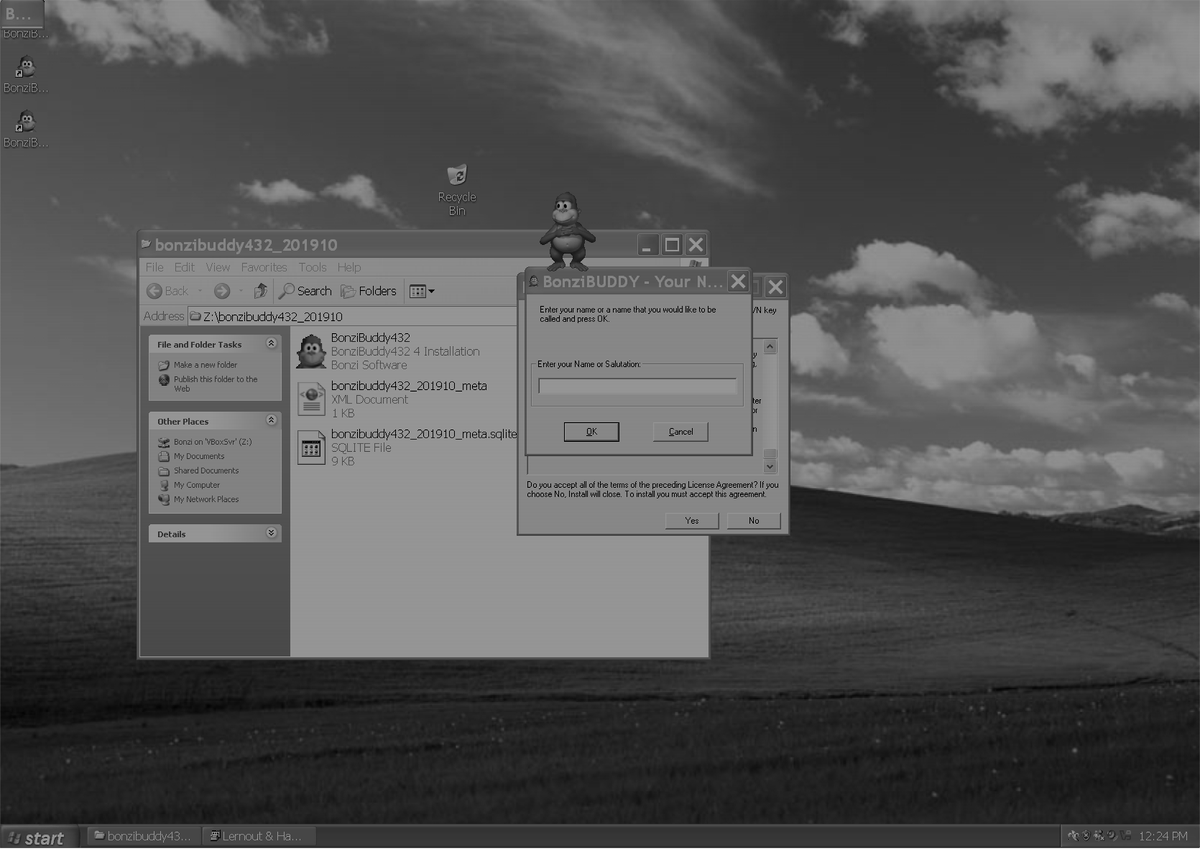Click the Bonzi gorilla character on desktop

tap(567, 231)
